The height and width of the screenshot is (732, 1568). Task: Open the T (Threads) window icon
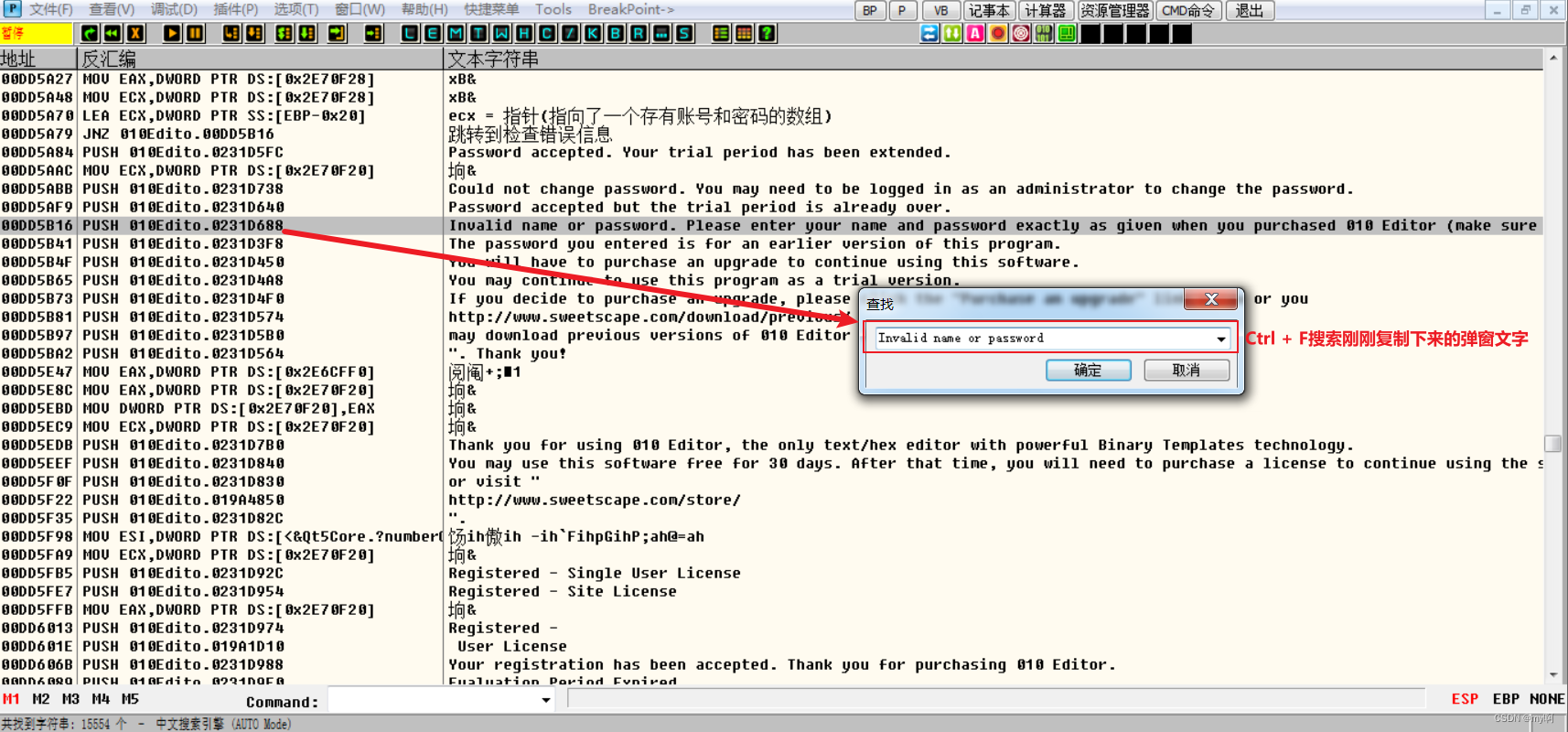pyautogui.click(x=478, y=34)
